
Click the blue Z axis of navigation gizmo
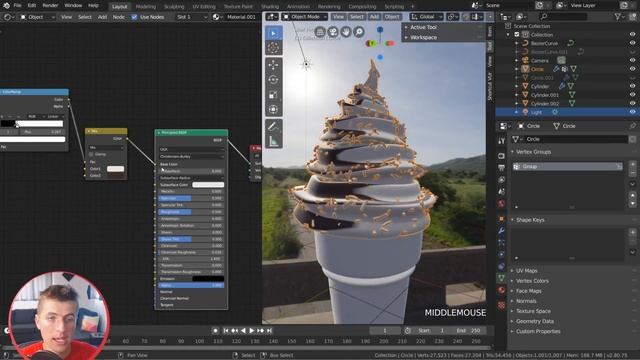click(x=380, y=30)
